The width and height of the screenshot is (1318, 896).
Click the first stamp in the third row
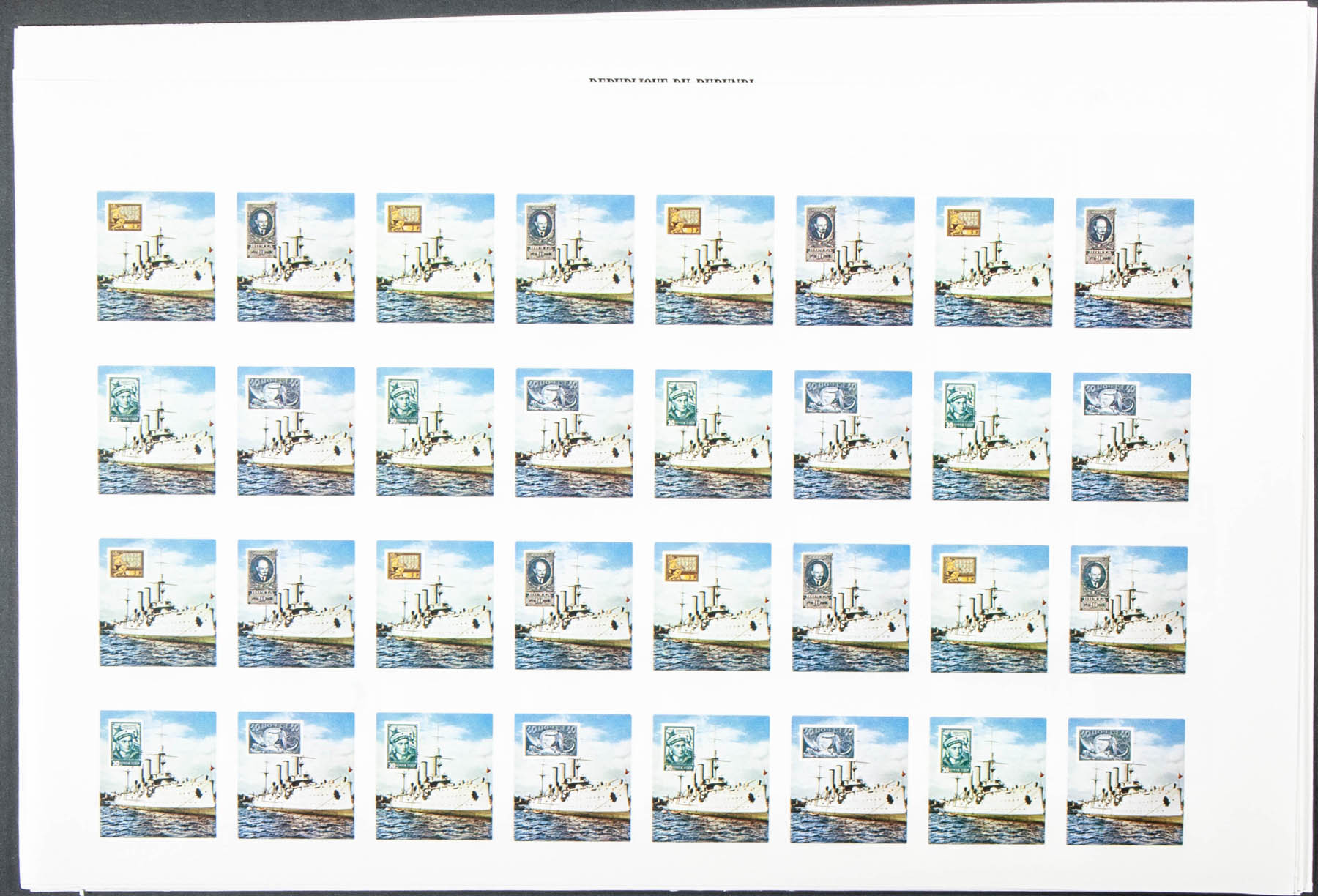157,602
